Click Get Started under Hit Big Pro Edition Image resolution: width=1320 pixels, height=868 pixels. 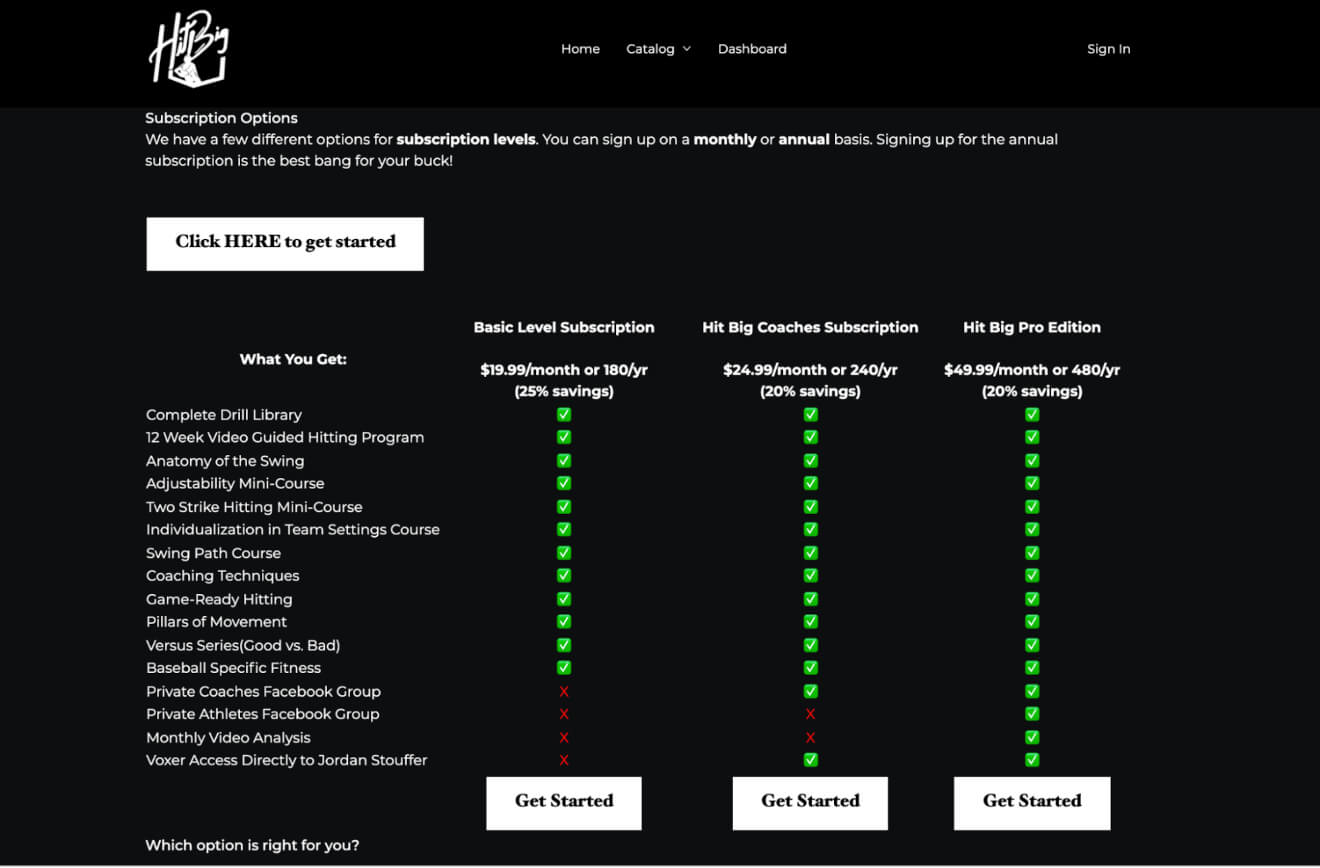tap(1032, 802)
